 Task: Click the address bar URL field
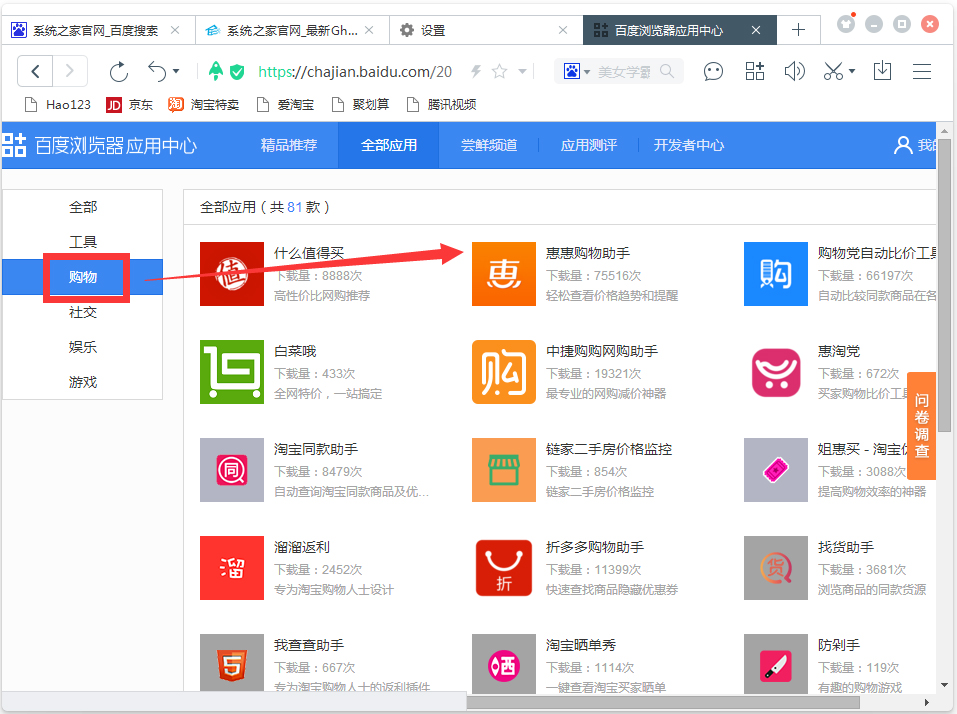(355, 72)
